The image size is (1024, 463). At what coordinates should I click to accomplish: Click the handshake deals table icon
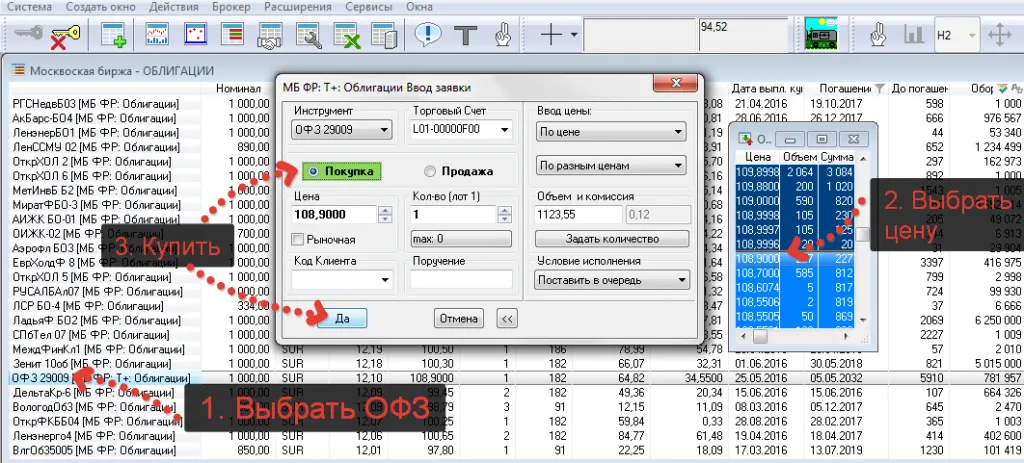pyautogui.click(x=268, y=36)
